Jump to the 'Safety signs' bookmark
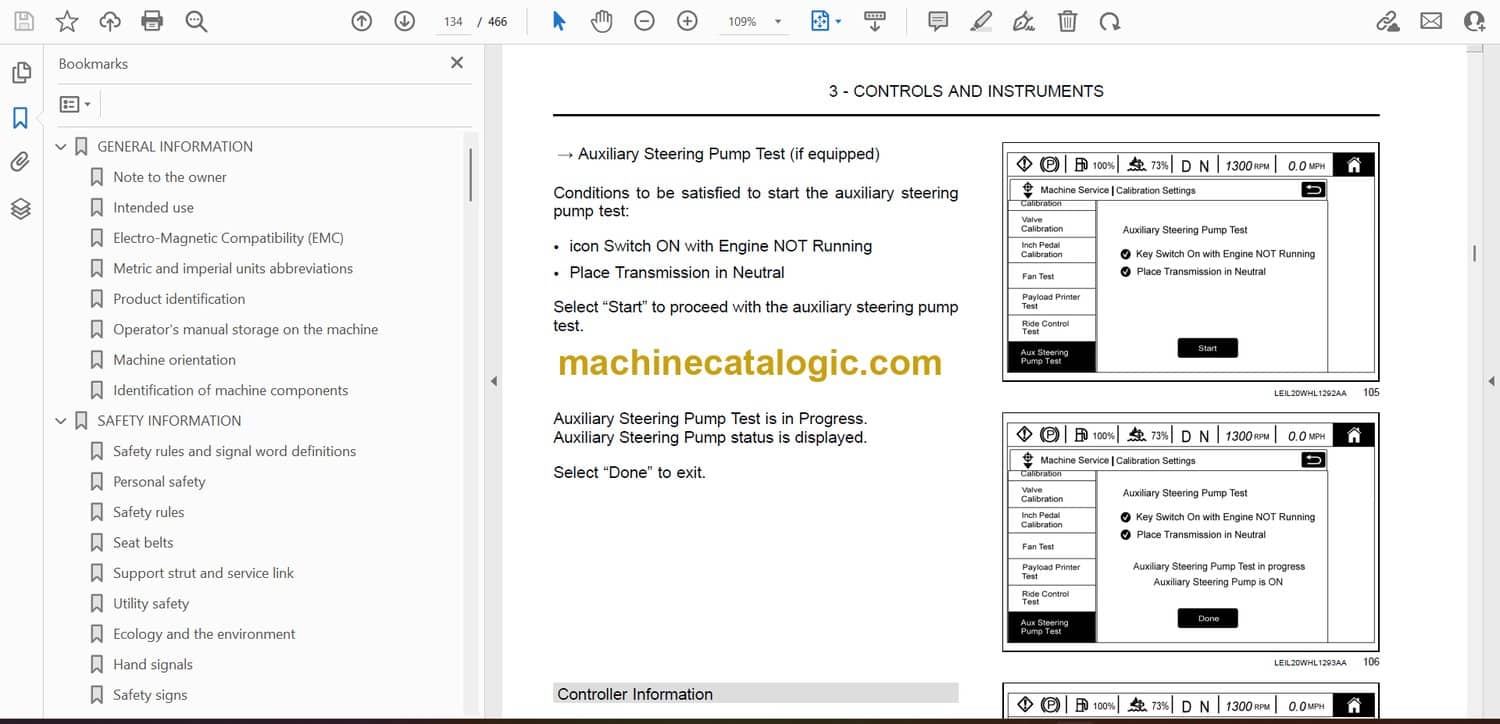Screen dimensions: 1500x724 (150, 696)
